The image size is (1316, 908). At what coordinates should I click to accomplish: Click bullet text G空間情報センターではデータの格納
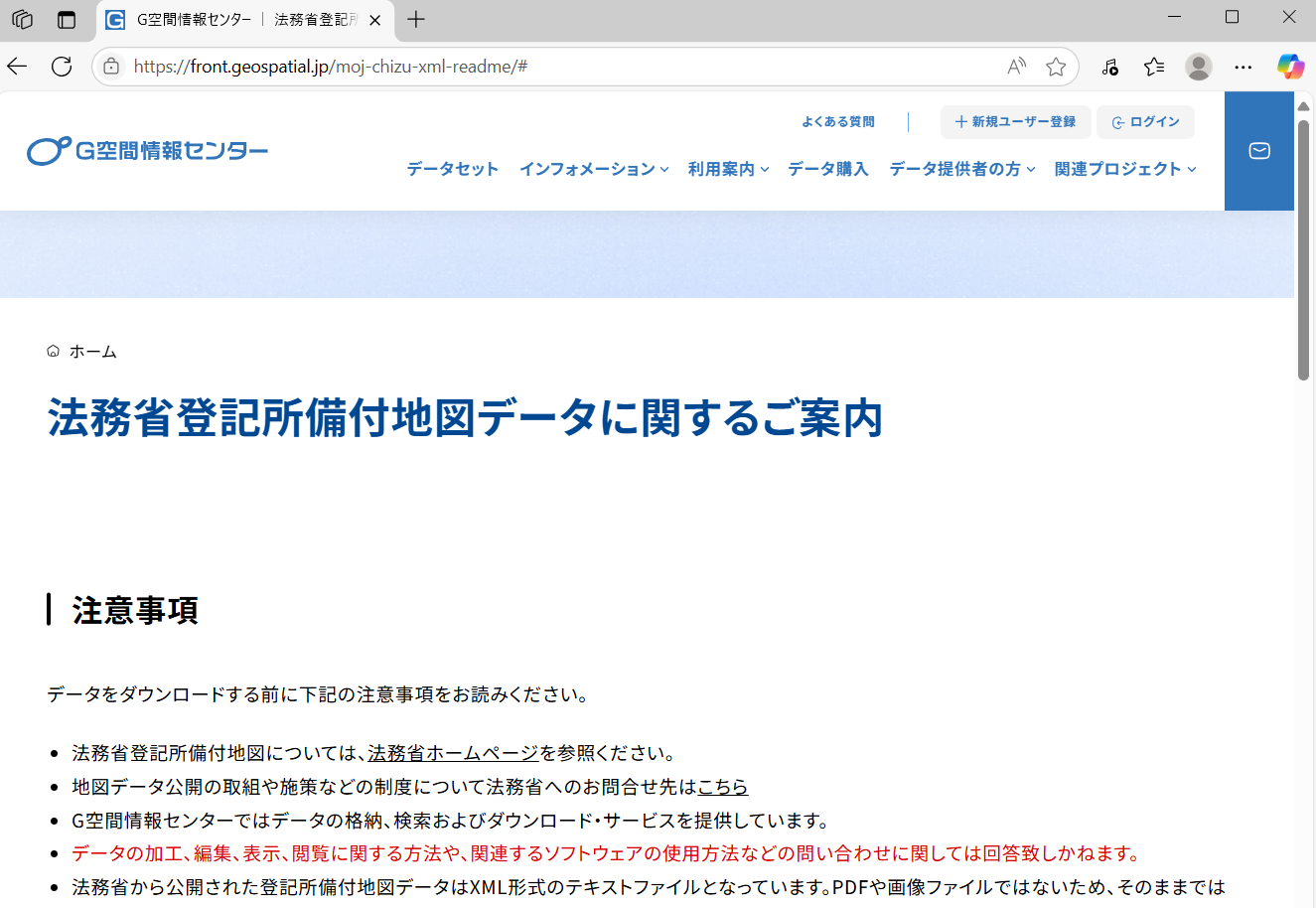pyautogui.click(x=452, y=821)
